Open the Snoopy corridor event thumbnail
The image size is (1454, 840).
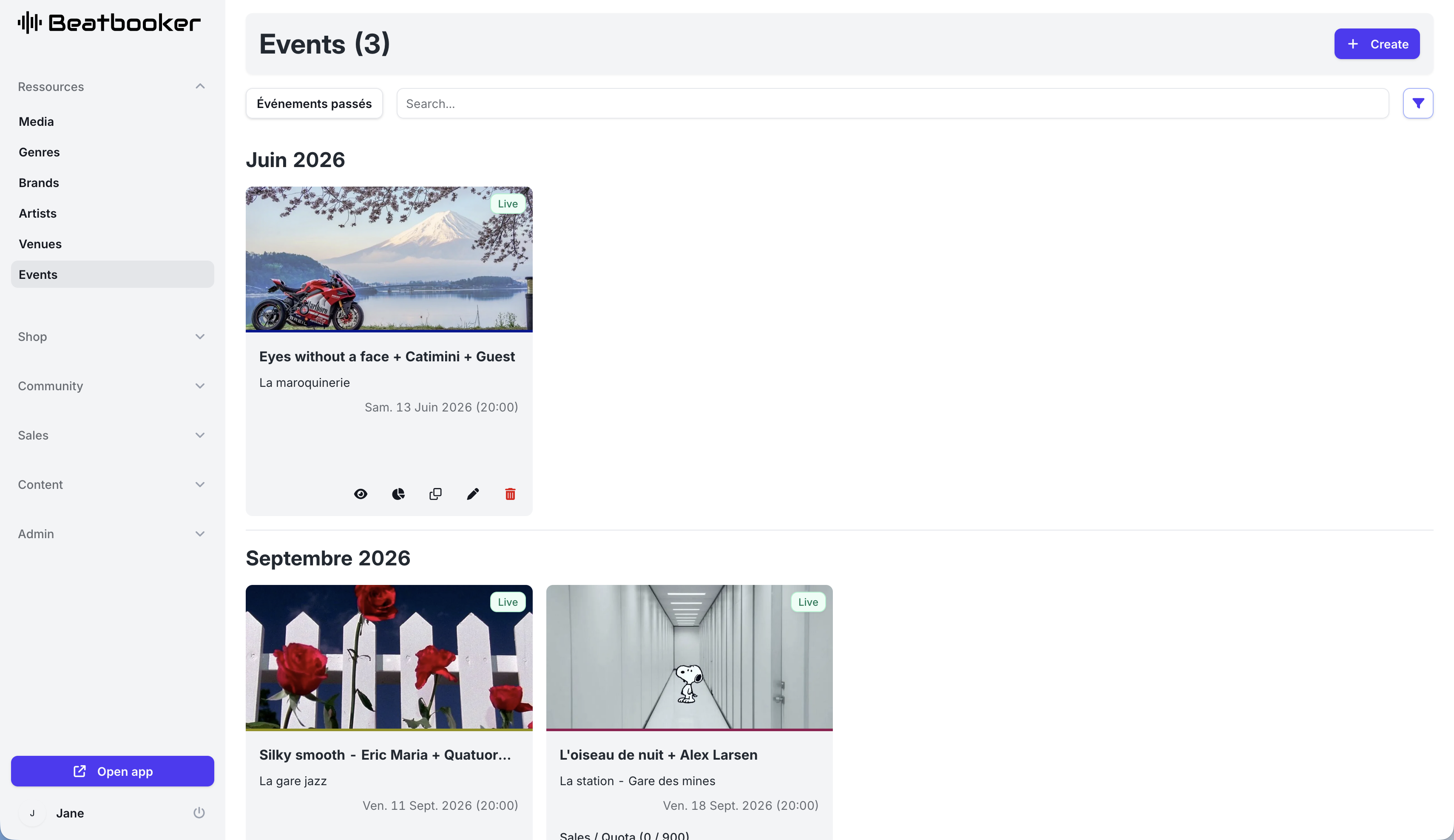pos(689,657)
